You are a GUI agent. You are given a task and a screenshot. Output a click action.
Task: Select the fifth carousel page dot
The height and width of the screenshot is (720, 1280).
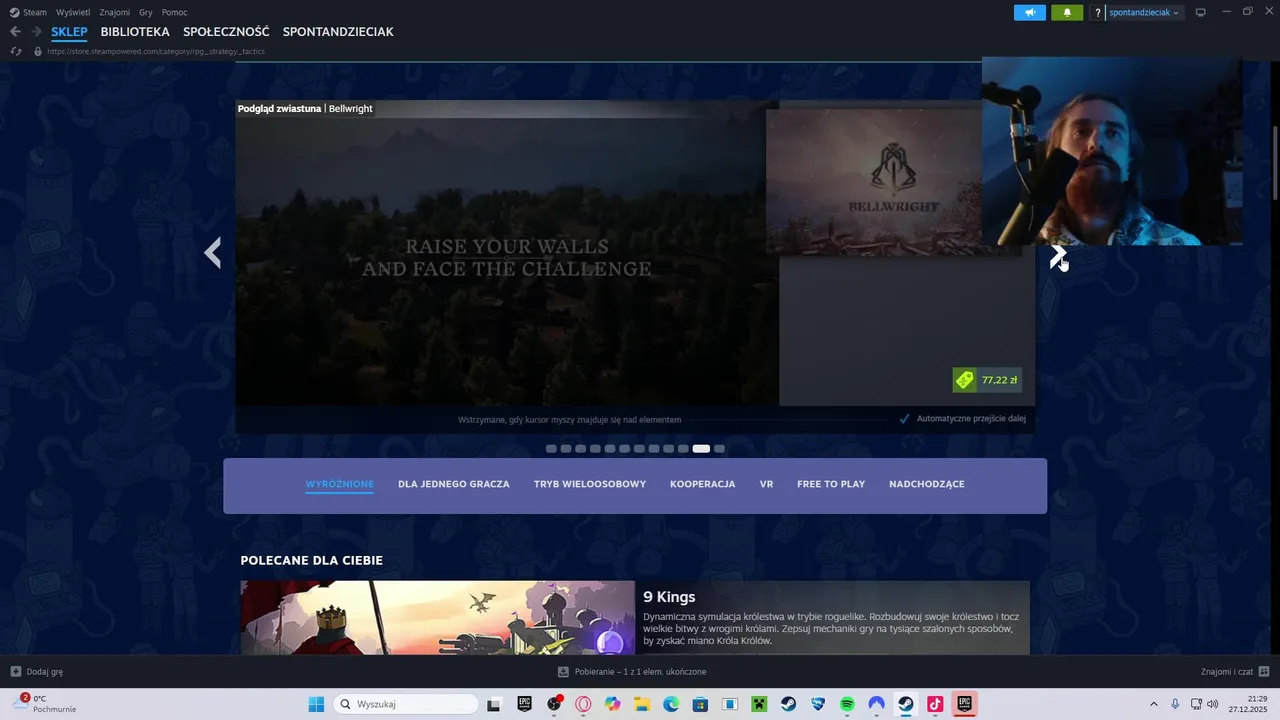click(x=610, y=449)
